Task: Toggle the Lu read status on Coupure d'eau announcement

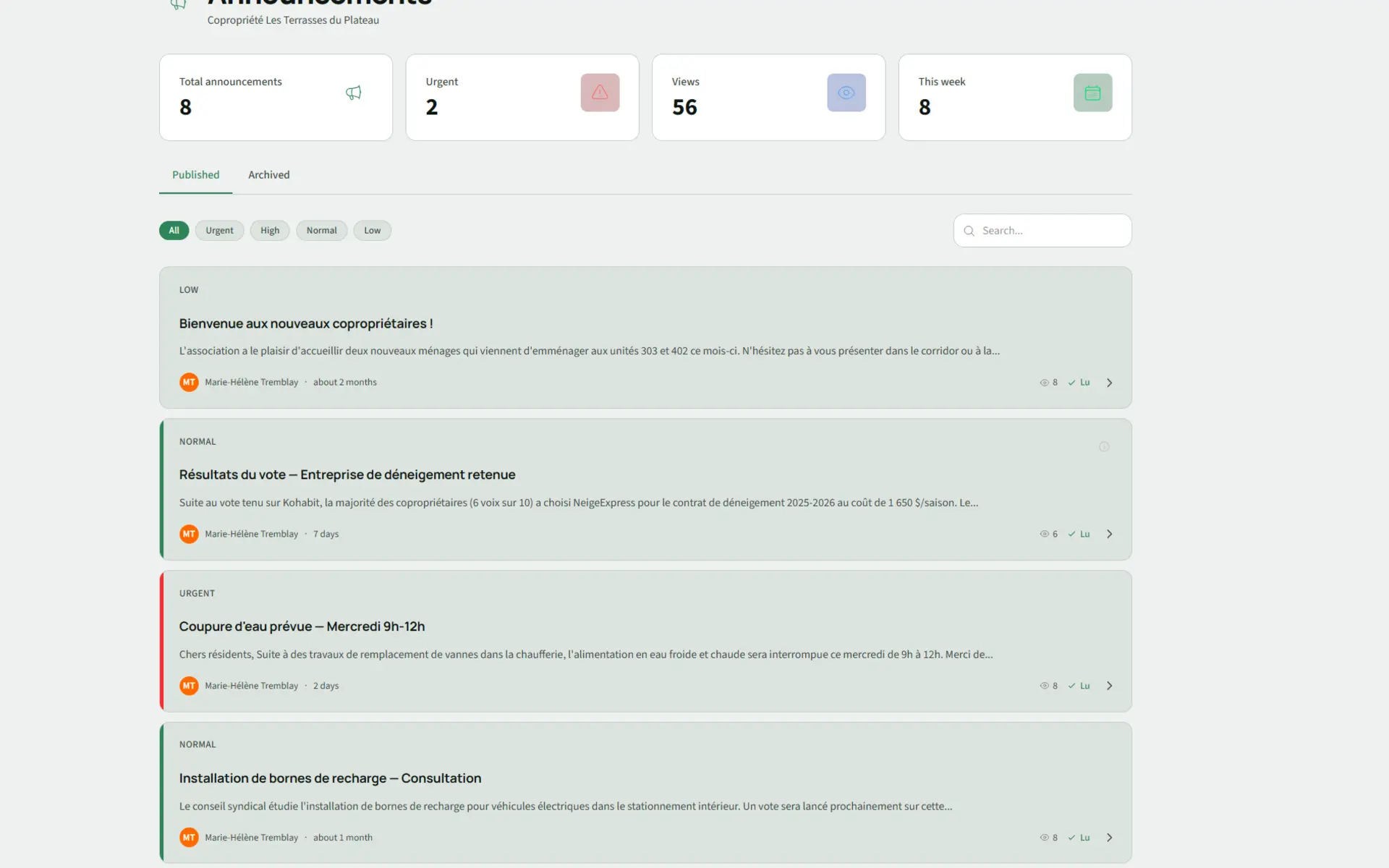Action: (1081, 686)
